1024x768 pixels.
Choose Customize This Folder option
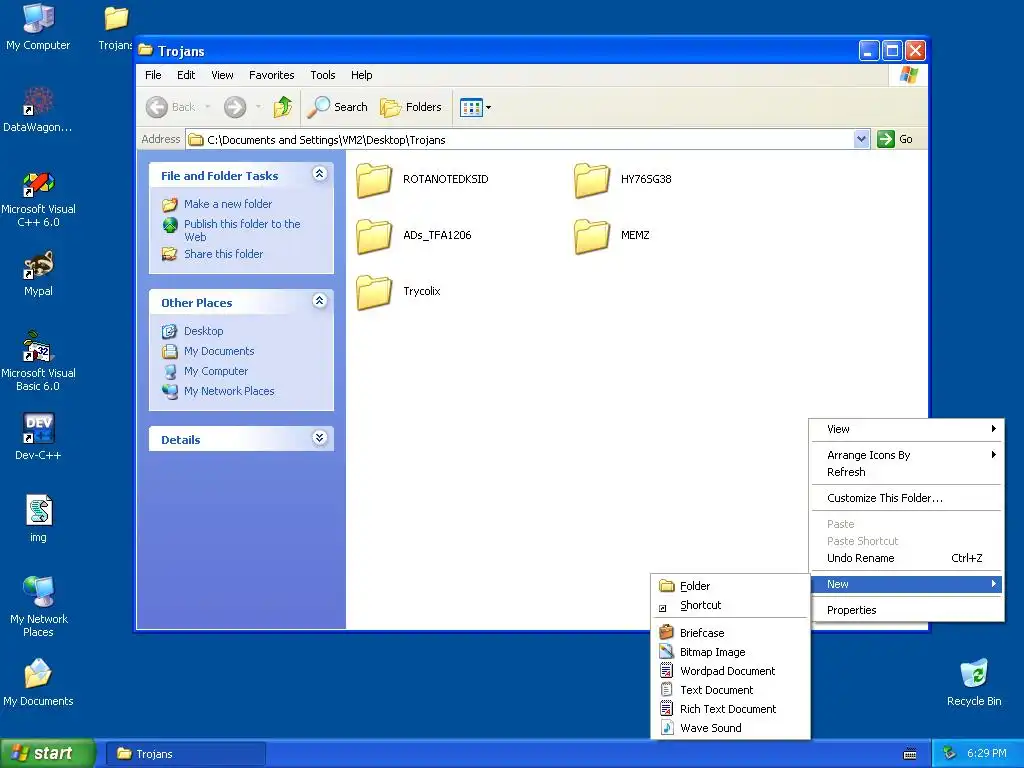pyautogui.click(x=906, y=498)
